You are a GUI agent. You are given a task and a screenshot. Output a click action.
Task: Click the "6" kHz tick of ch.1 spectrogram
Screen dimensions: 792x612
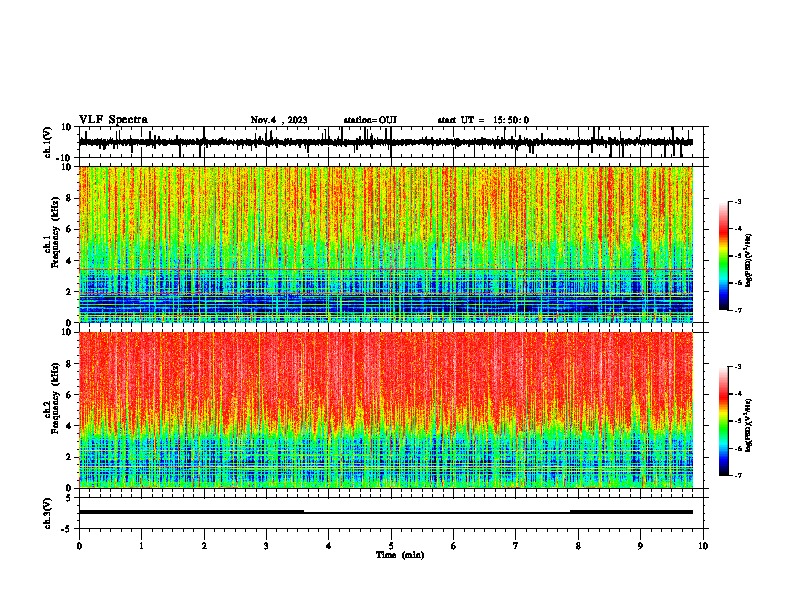click(x=70, y=229)
